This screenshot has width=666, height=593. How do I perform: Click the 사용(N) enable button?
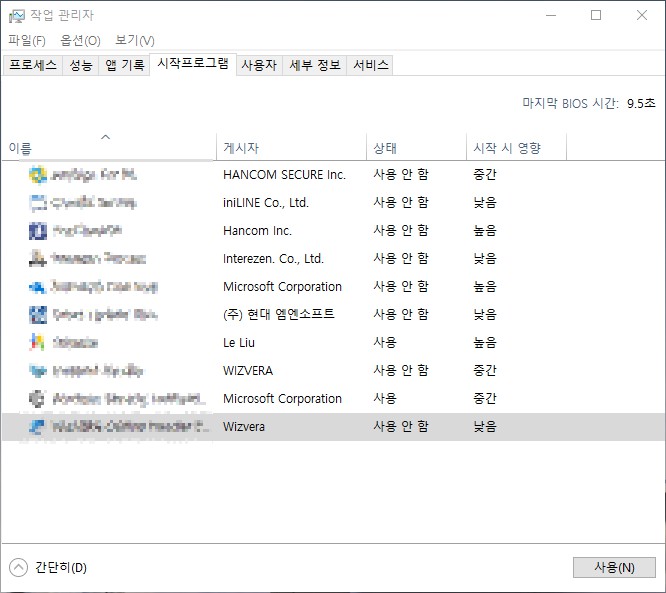click(614, 568)
